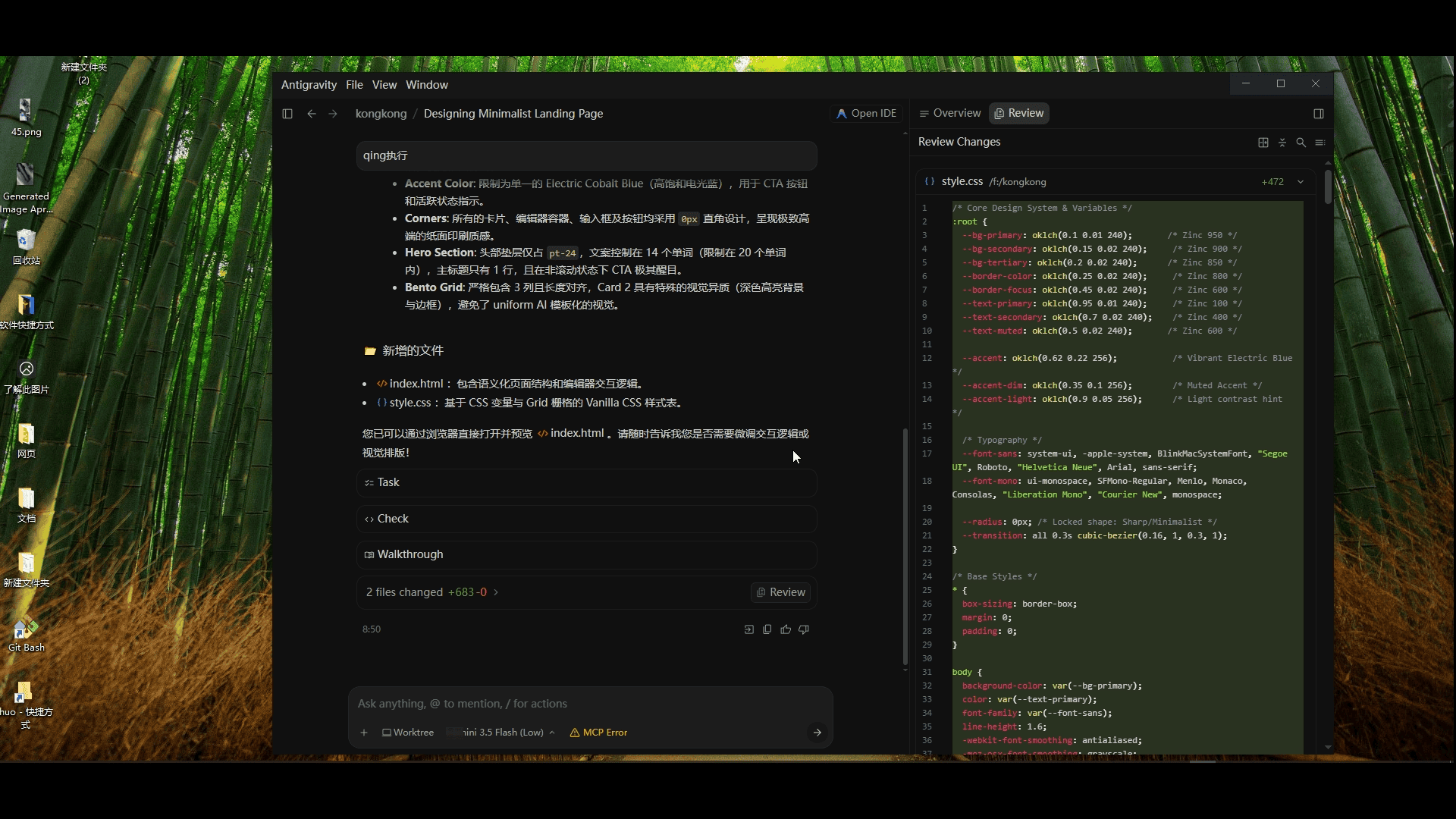
Task: Open the Git Bash desktop shortcut
Action: 26,634
